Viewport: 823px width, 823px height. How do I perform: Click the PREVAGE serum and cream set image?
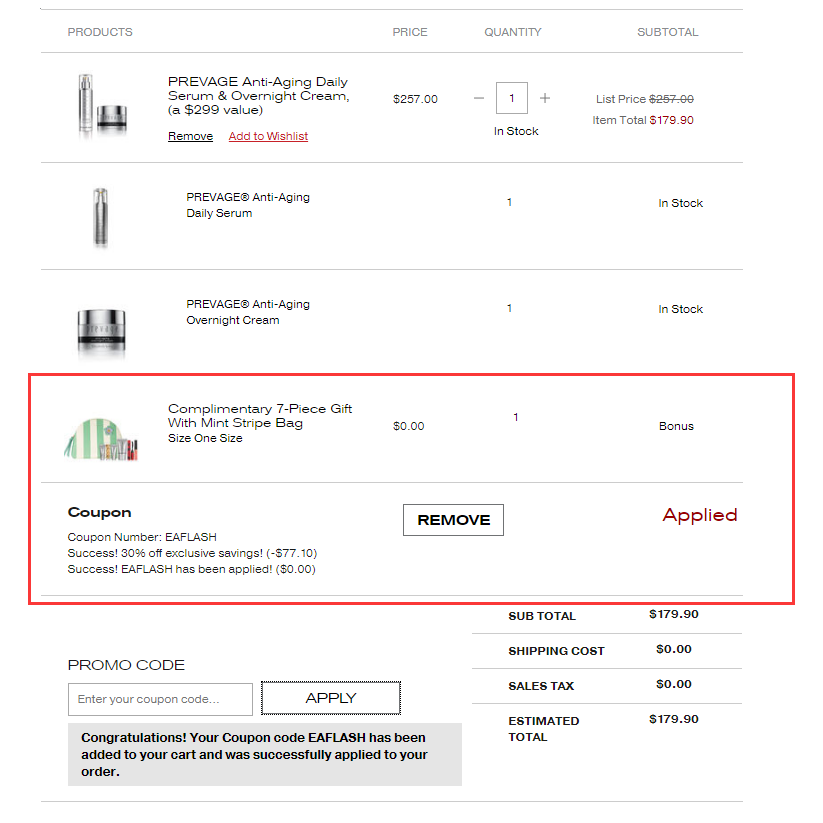(x=103, y=105)
